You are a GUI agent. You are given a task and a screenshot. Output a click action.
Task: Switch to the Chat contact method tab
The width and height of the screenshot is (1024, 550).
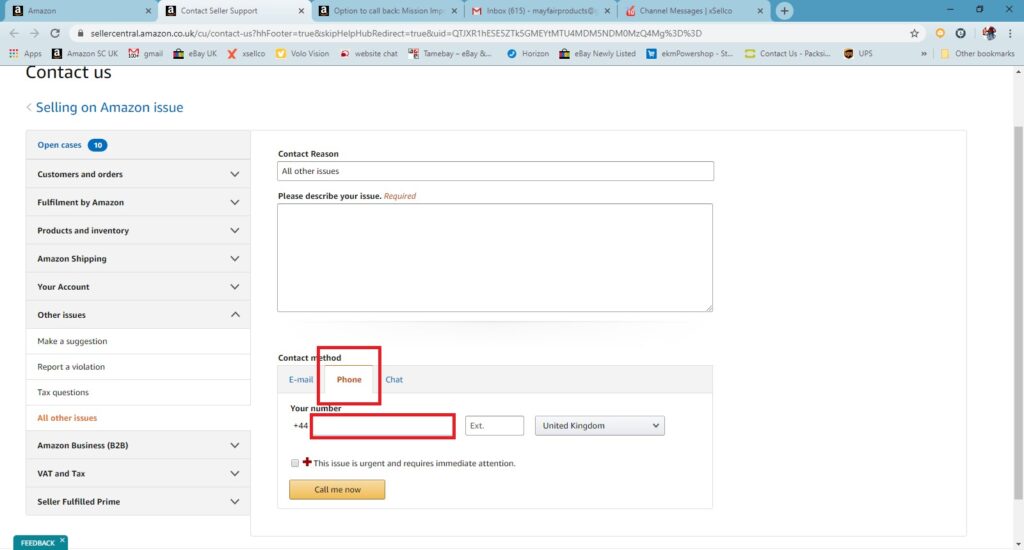[x=394, y=380]
